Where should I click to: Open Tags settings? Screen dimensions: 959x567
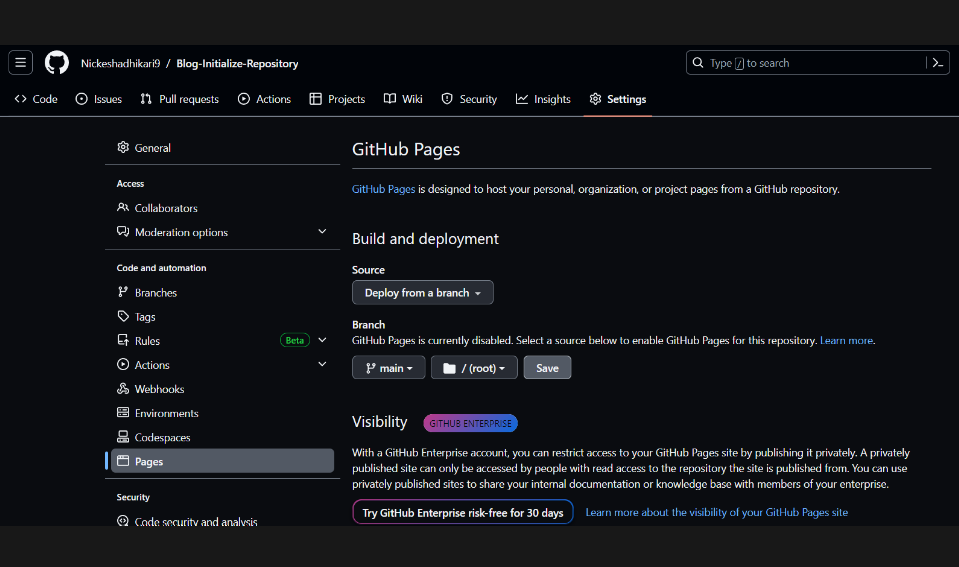pyautogui.click(x=222, y=317)
